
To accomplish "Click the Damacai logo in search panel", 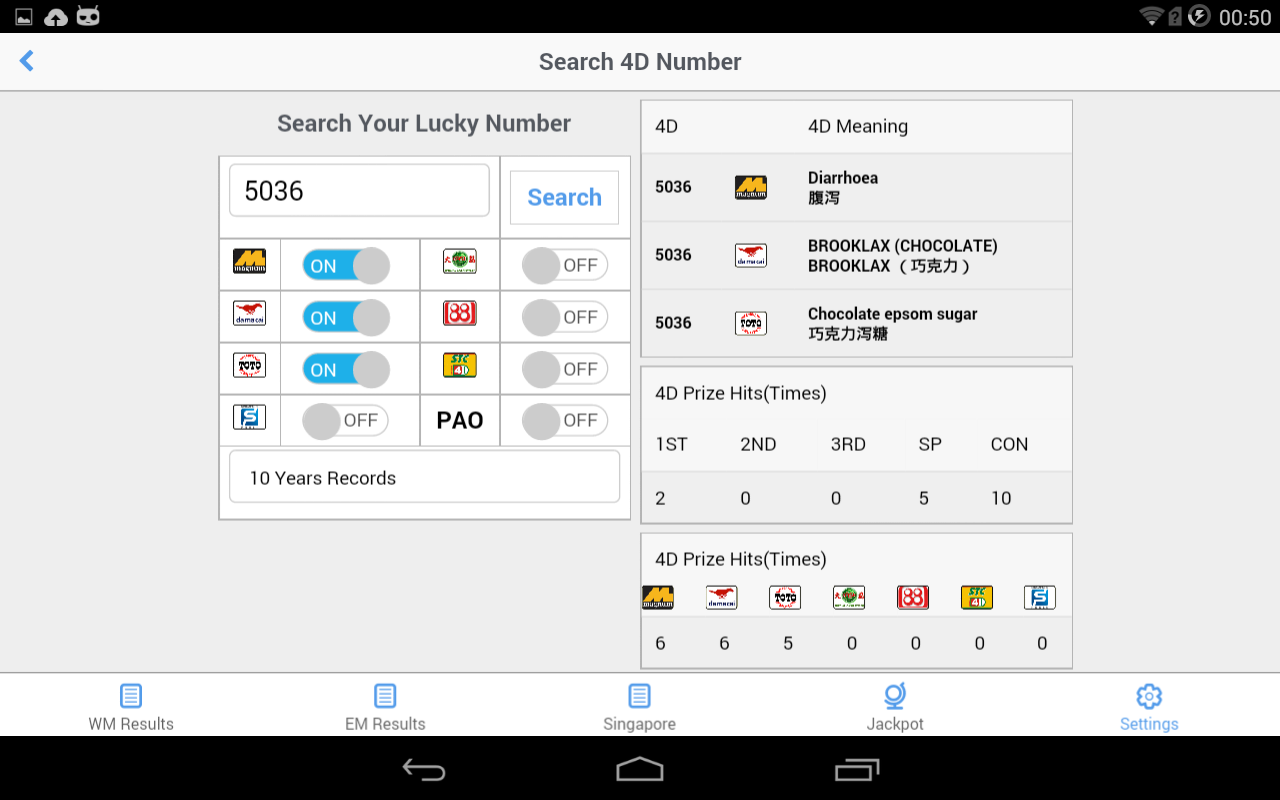I will point(249,313).
